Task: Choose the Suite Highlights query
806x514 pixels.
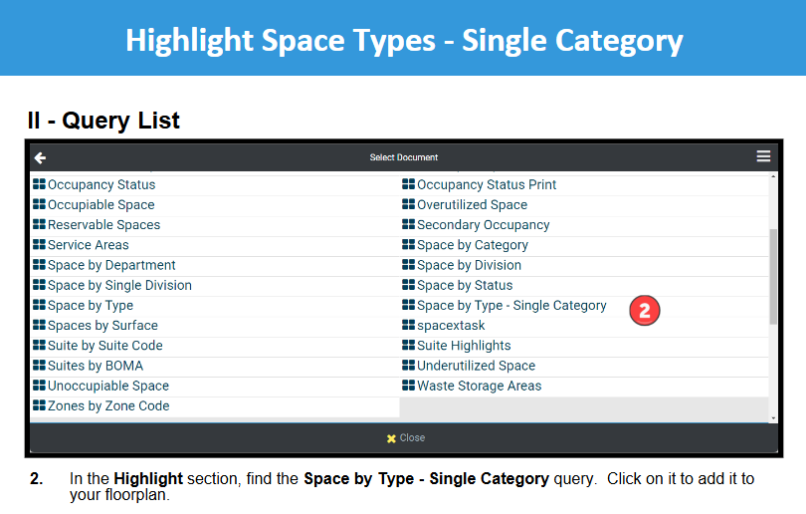Action: click(x=464, y=345)
